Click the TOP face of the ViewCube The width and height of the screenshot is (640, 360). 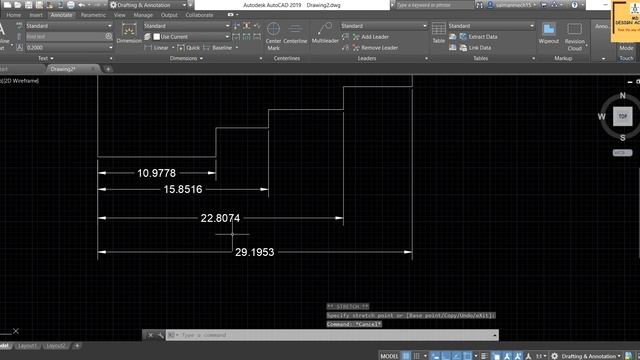click(622, 116)
